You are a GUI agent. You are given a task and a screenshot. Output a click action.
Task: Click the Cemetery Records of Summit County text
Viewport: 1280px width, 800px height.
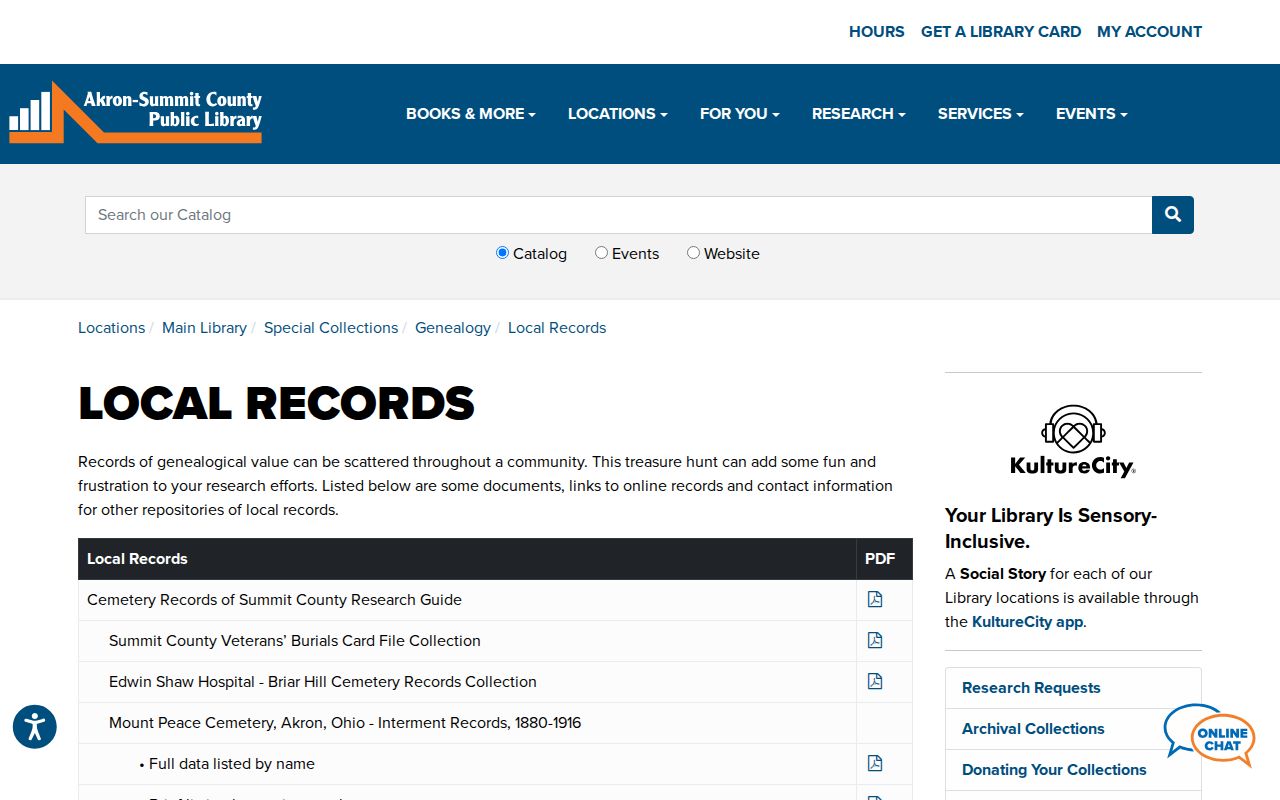click(274, 600)
